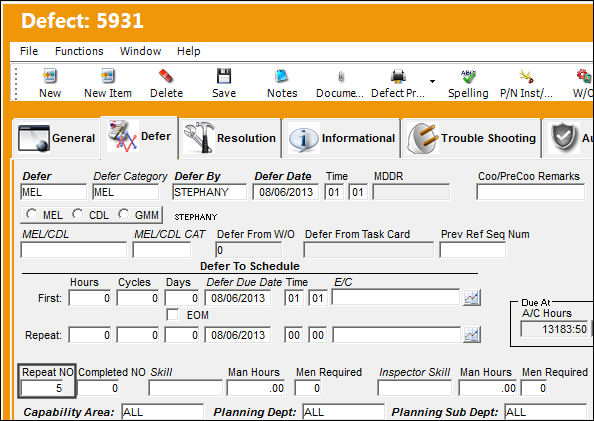Click the First row E/C chart icon
Viewport: 594px width, 421px height.
pos(472,297)
